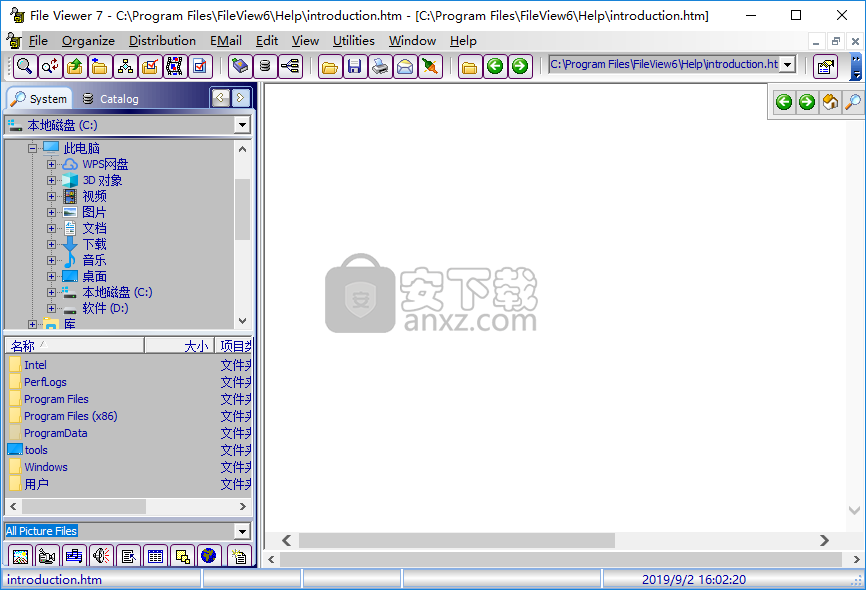This screenshot has width=866, height=590.
Task: Click green forward arrow in viewer panel
Action: [807, 102]
